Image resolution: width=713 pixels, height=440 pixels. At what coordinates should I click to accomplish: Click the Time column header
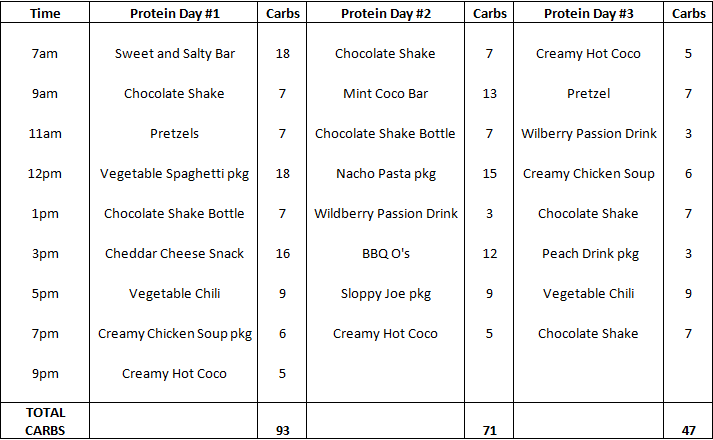[44, 13]
